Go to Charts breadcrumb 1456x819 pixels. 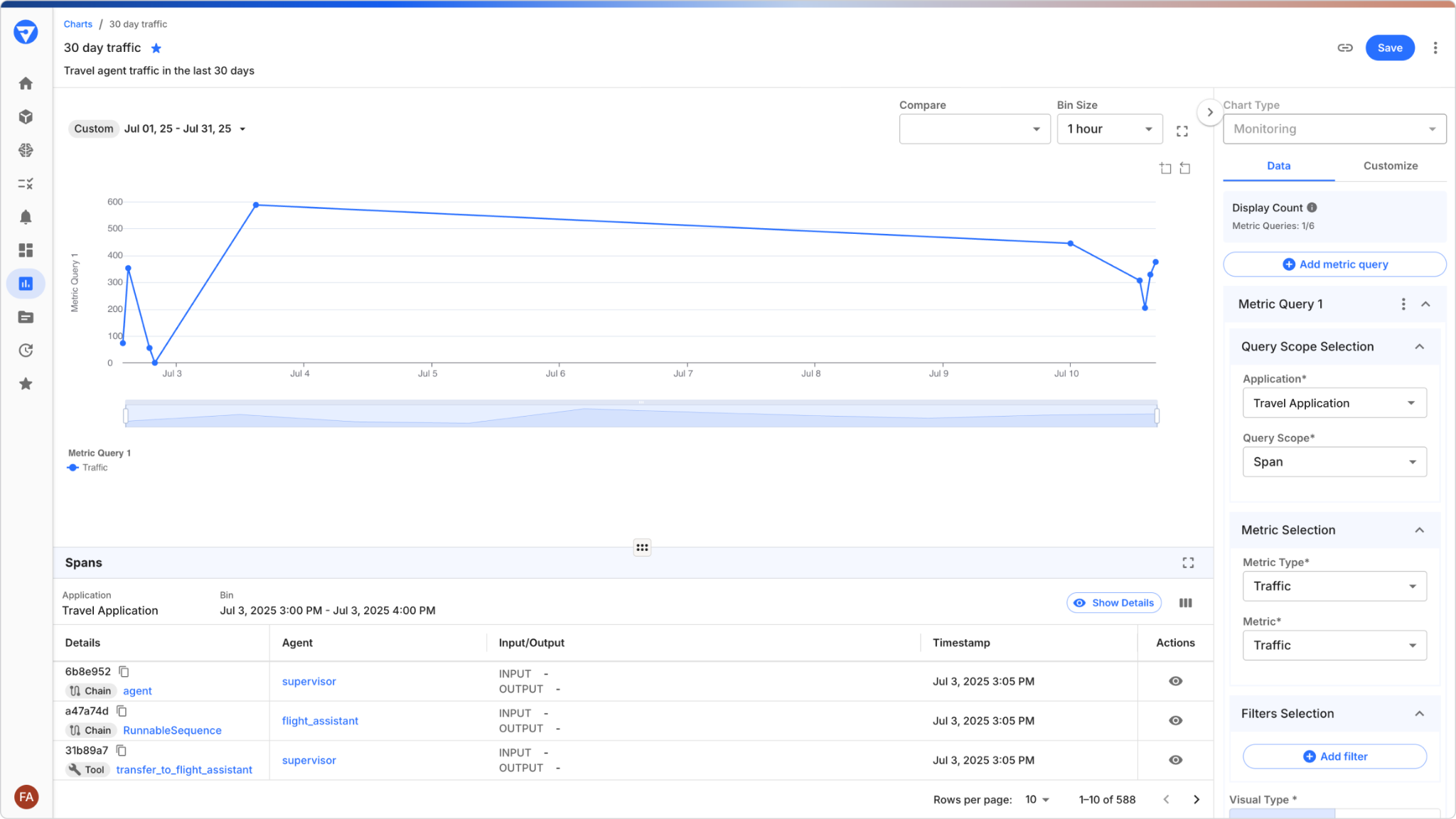tap(77, 24)
